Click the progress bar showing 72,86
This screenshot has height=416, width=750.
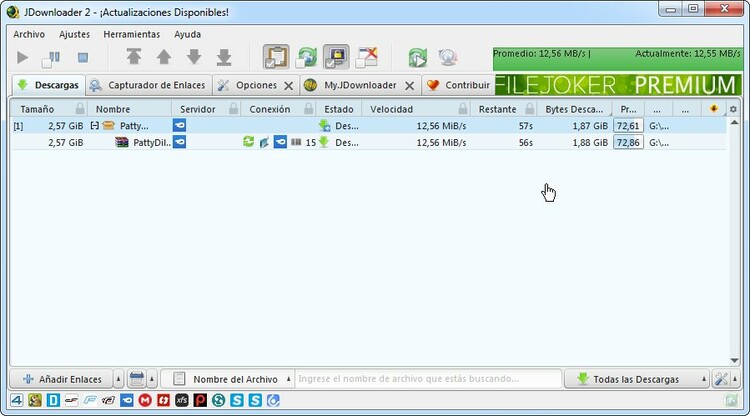pyautogui.click(x=628, y=142)
